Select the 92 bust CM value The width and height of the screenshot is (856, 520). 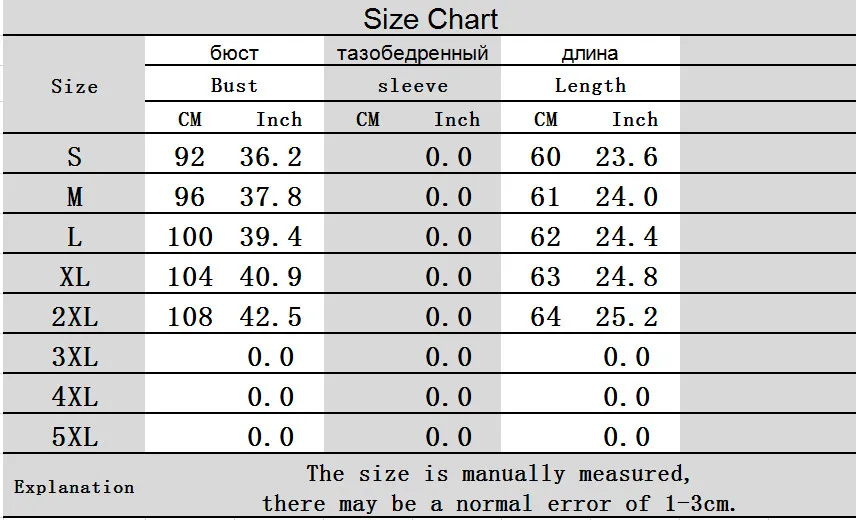point(189,157)
